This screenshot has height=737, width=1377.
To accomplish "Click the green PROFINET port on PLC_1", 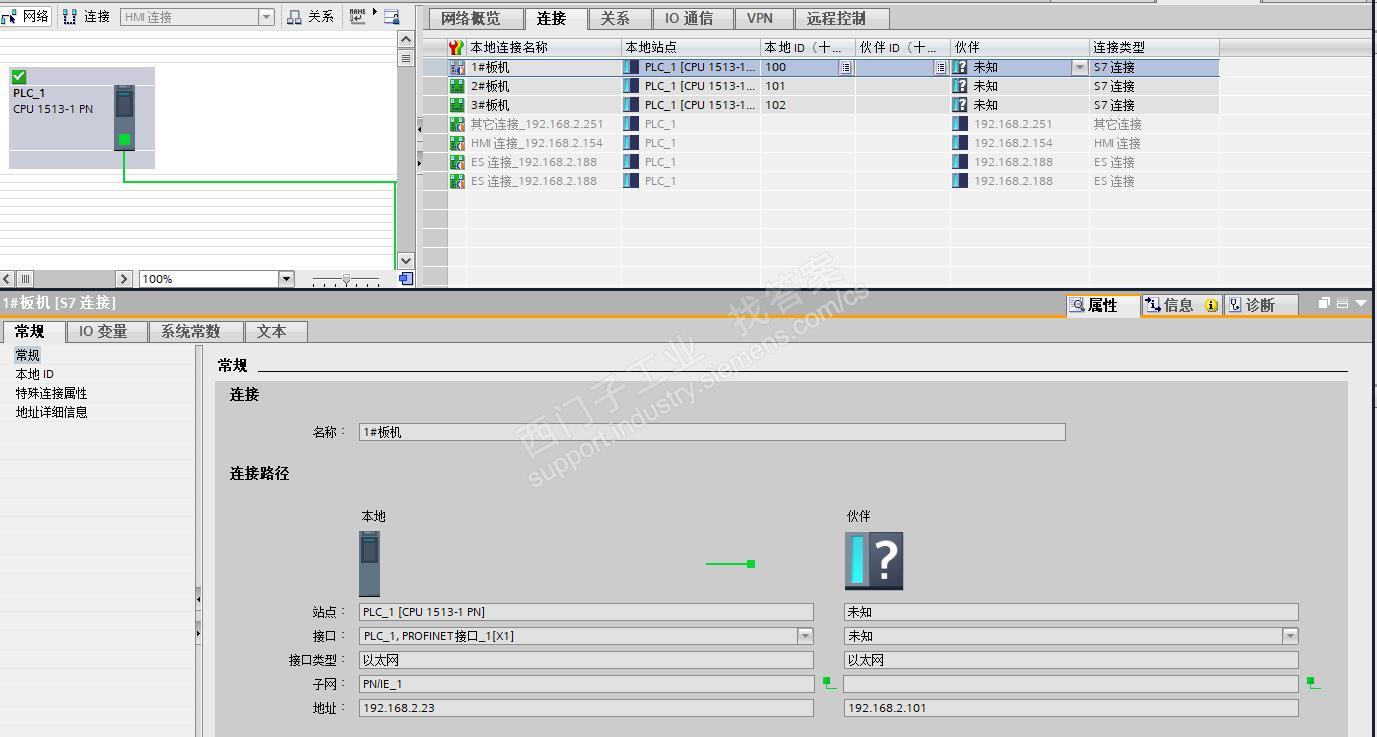I will click(124, 140).
